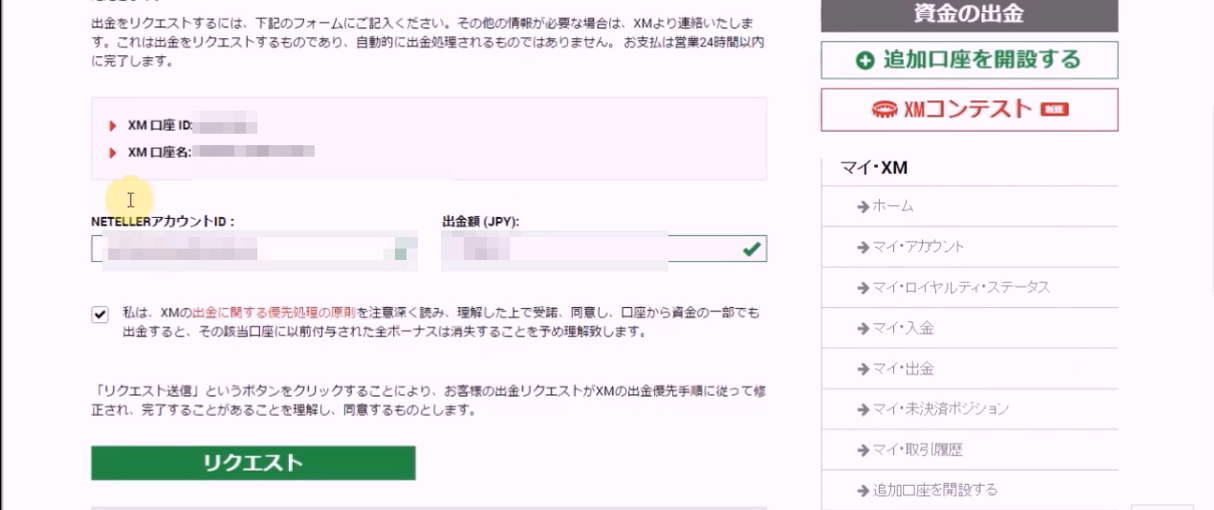The width and height of the screenshot is (1214, 510).
Task: Click the arrow icon beside マイ・アカウント
Action: click(x=864, y=247)
